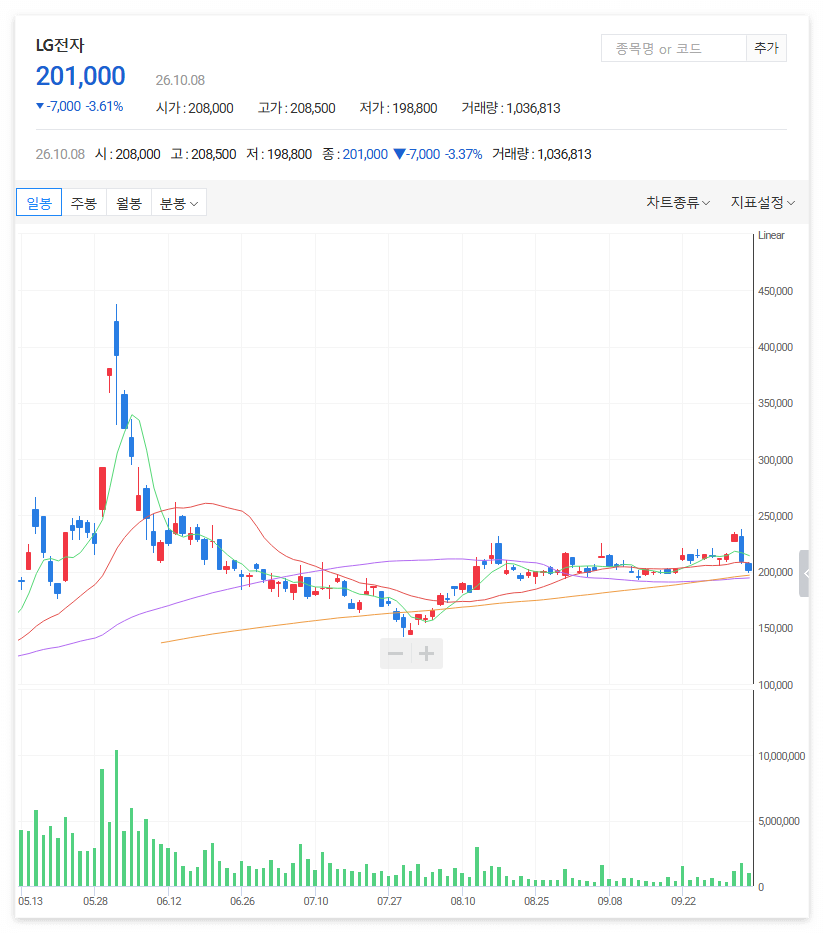
Task: Open the 지표설정 indicator settings dropdown
Action: coord(763,202)
